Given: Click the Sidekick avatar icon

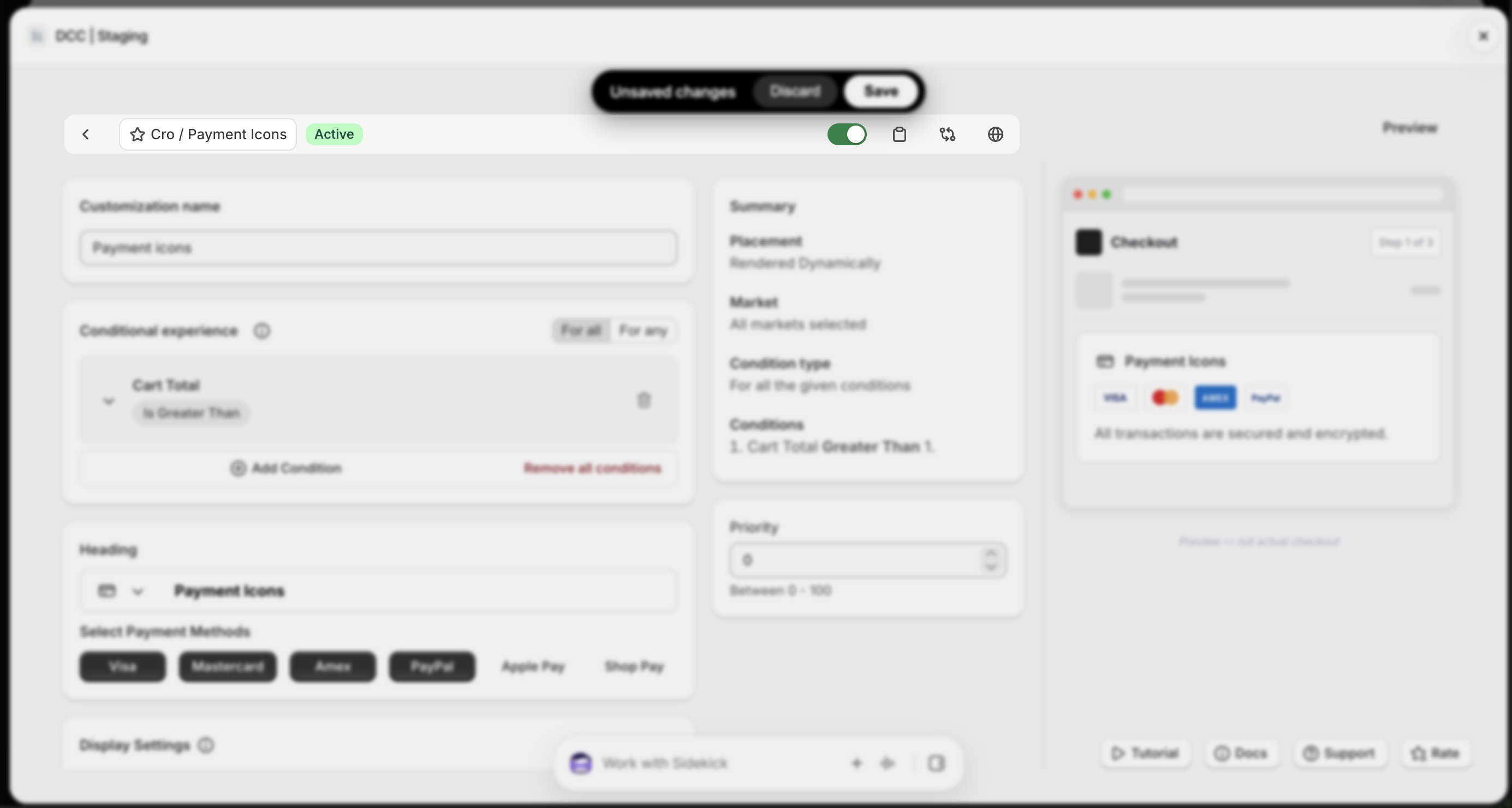Looking at the screenshot, I should [x=580, y=763].
